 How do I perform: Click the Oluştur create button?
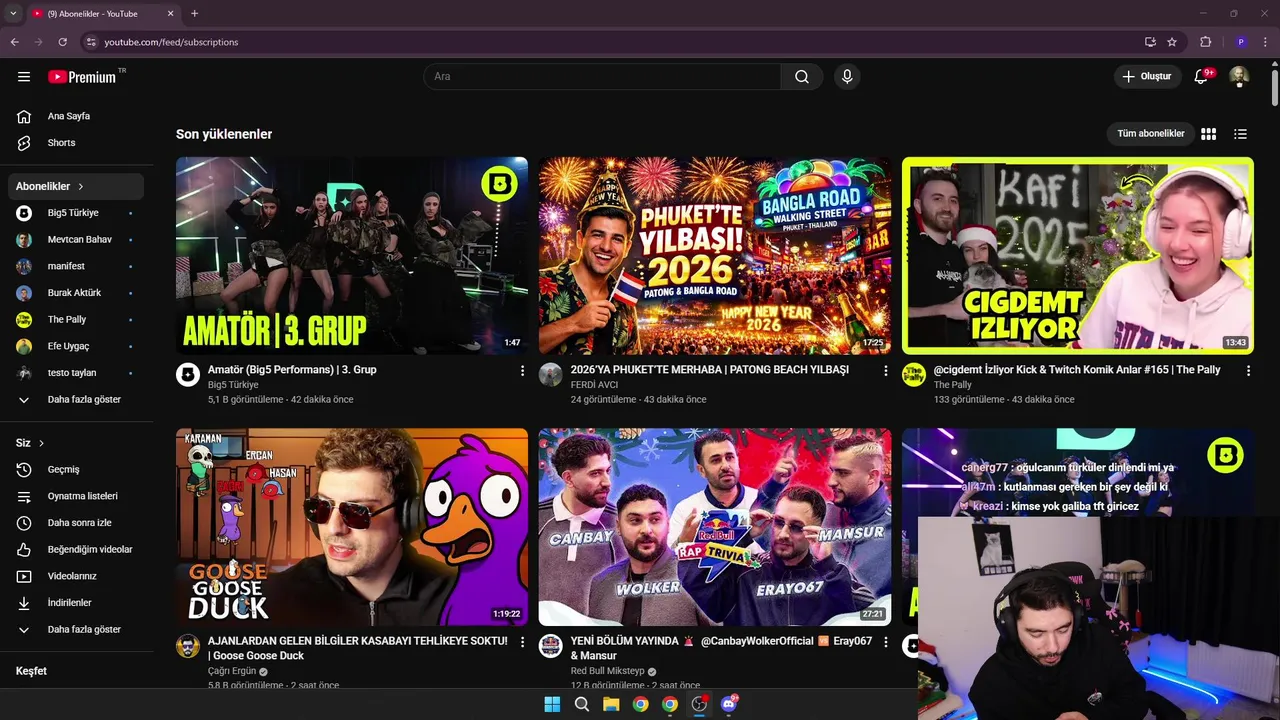(x=1146, y=77)
